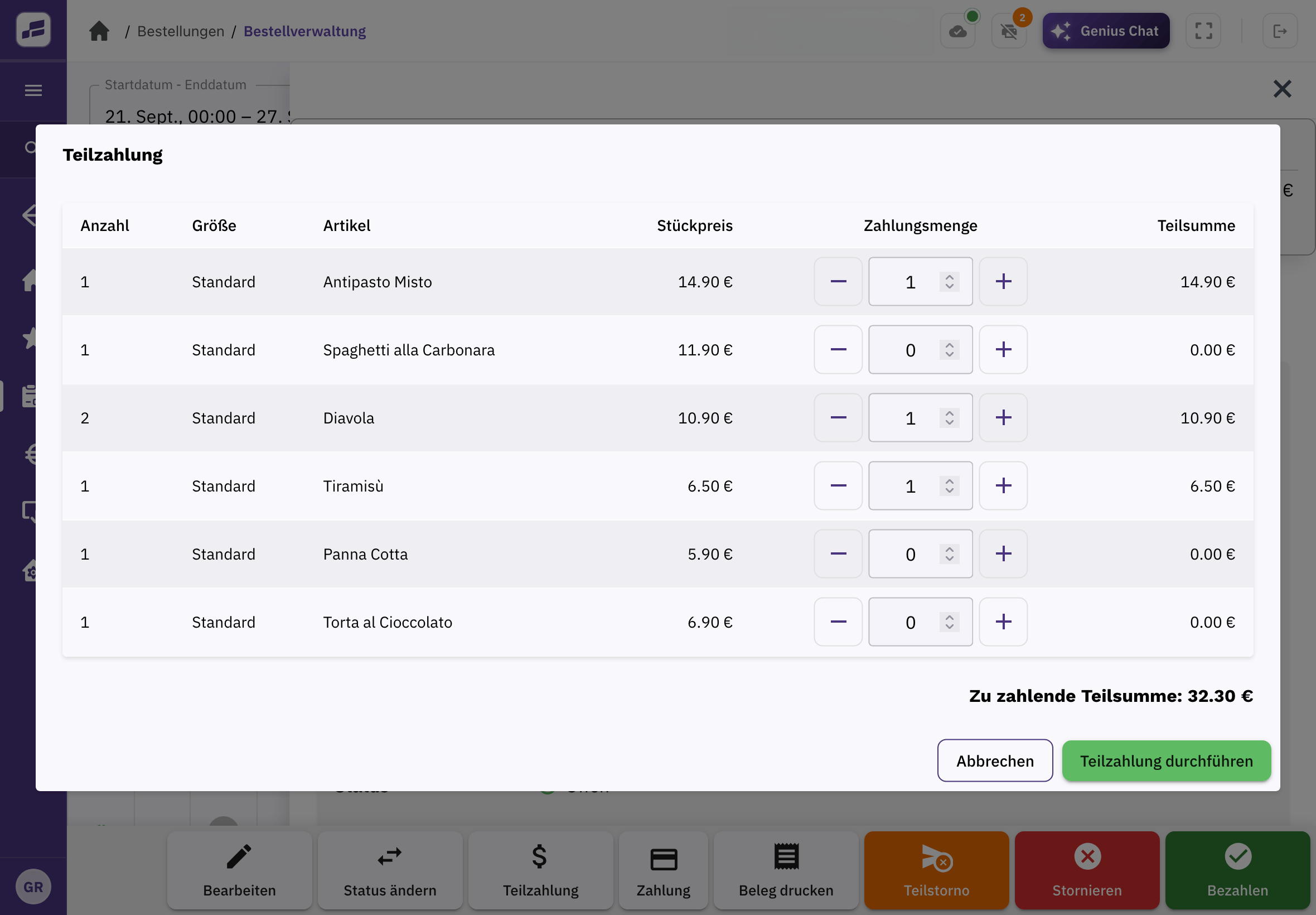The width and height of the screenshot is (1316, 915).
Task: Focus the Antipasto Misto quantity input
Action: click(920, 282)
